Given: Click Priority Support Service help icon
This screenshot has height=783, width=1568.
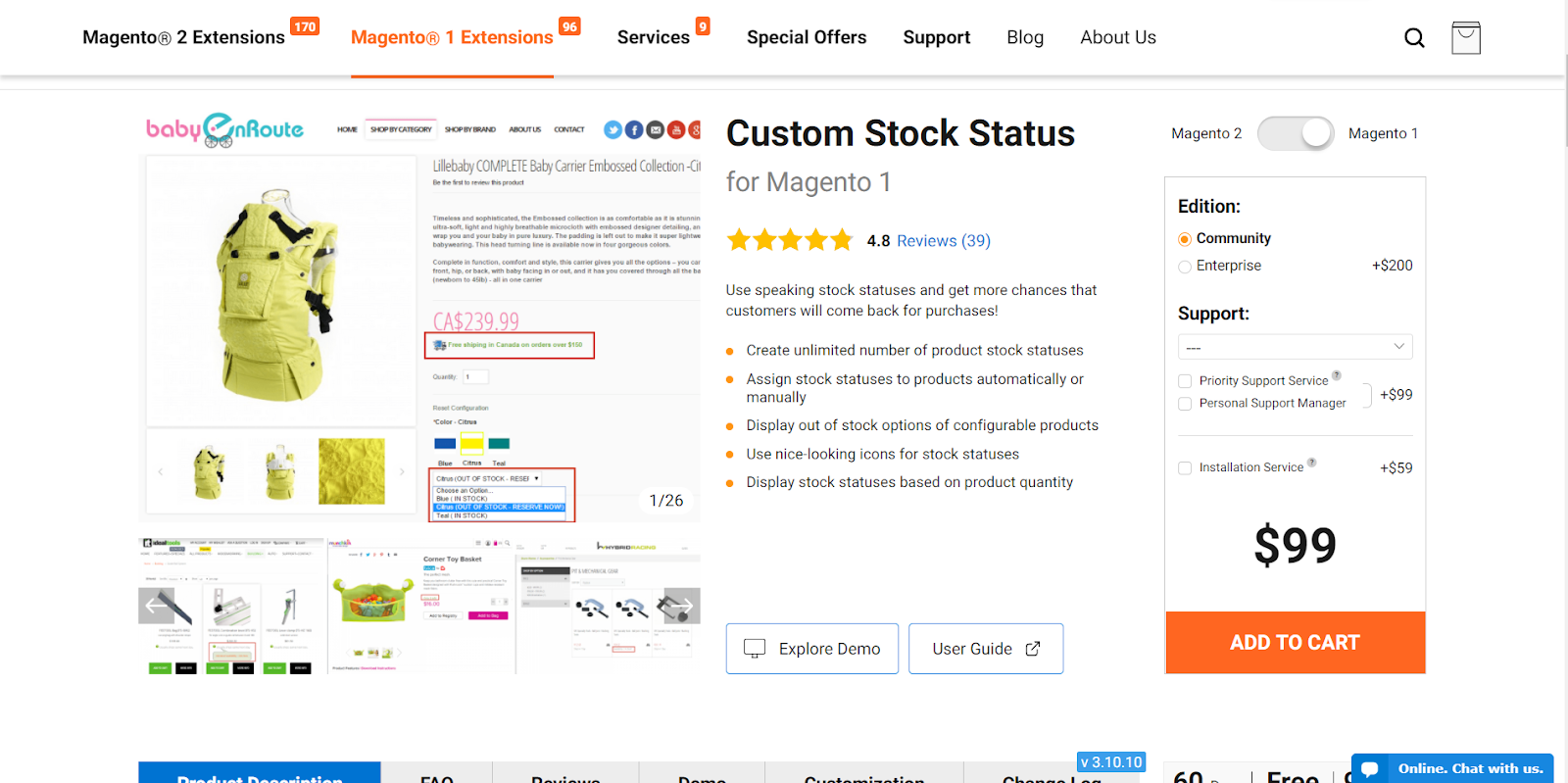Looking at the screenshot, I should coord(1337,375).
